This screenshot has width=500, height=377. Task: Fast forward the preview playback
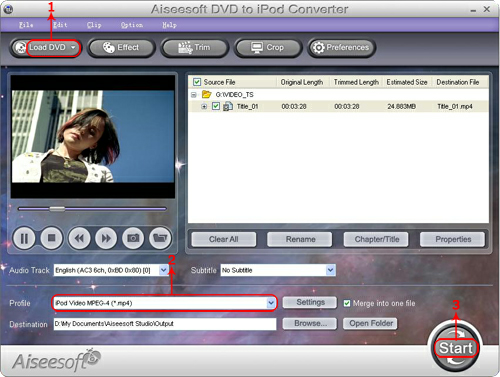click(106, 238)
